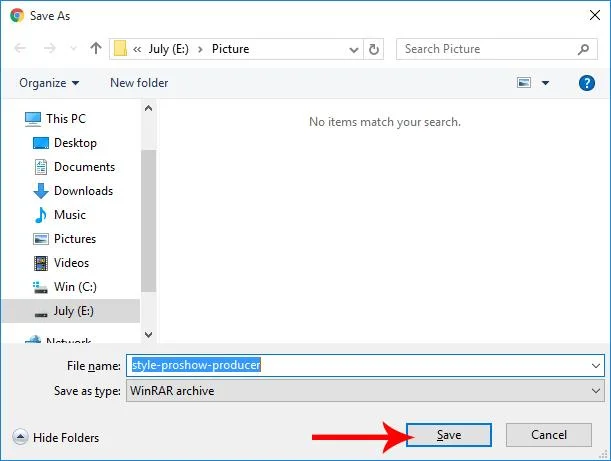
Task: Open the File name history dropdown
Action: (596, 366)
